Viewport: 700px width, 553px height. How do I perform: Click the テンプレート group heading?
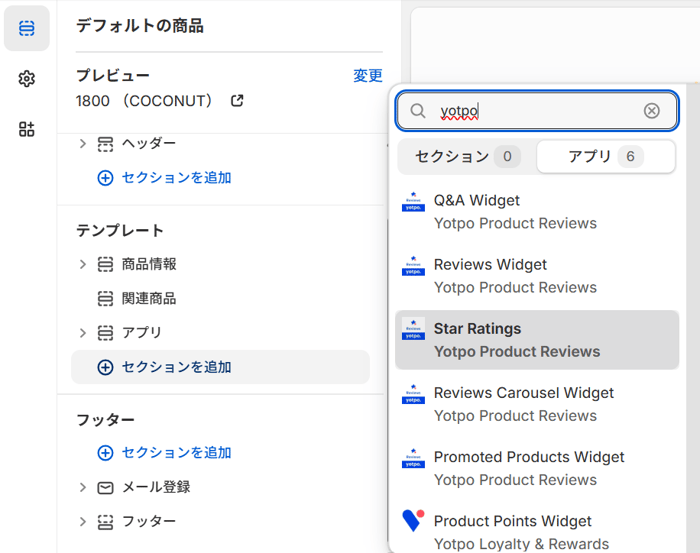[120, 231]
